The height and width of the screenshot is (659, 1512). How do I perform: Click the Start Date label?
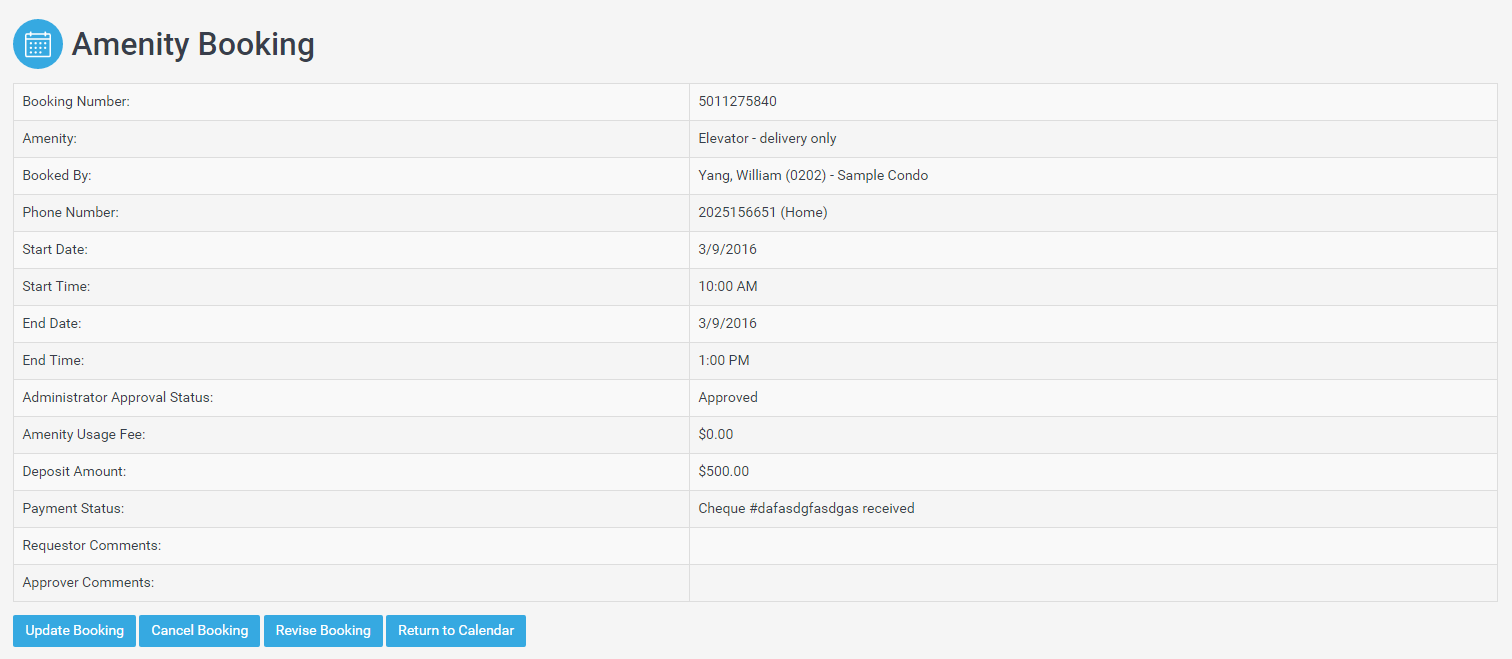tap(56, 249)
